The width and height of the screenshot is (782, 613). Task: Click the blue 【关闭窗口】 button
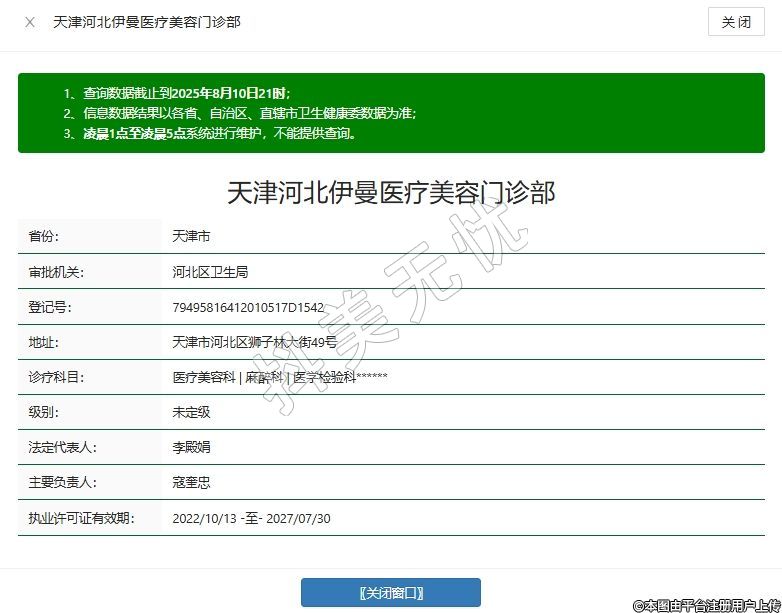[x=391, y=593]
